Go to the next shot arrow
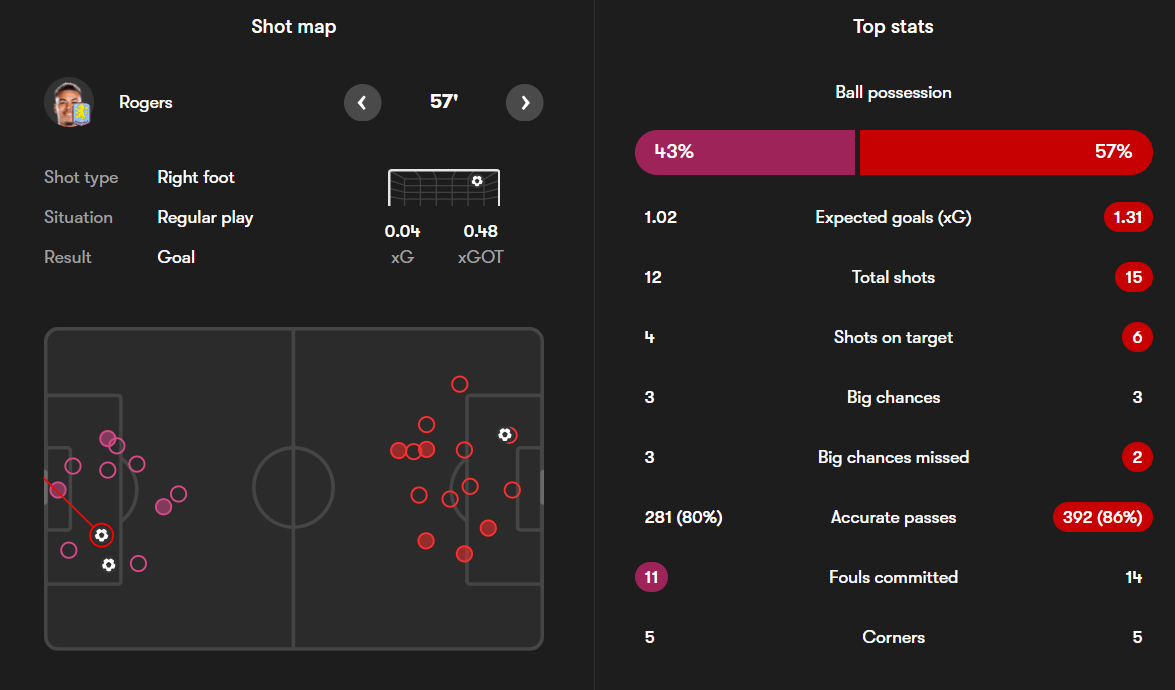 point(525,102)
